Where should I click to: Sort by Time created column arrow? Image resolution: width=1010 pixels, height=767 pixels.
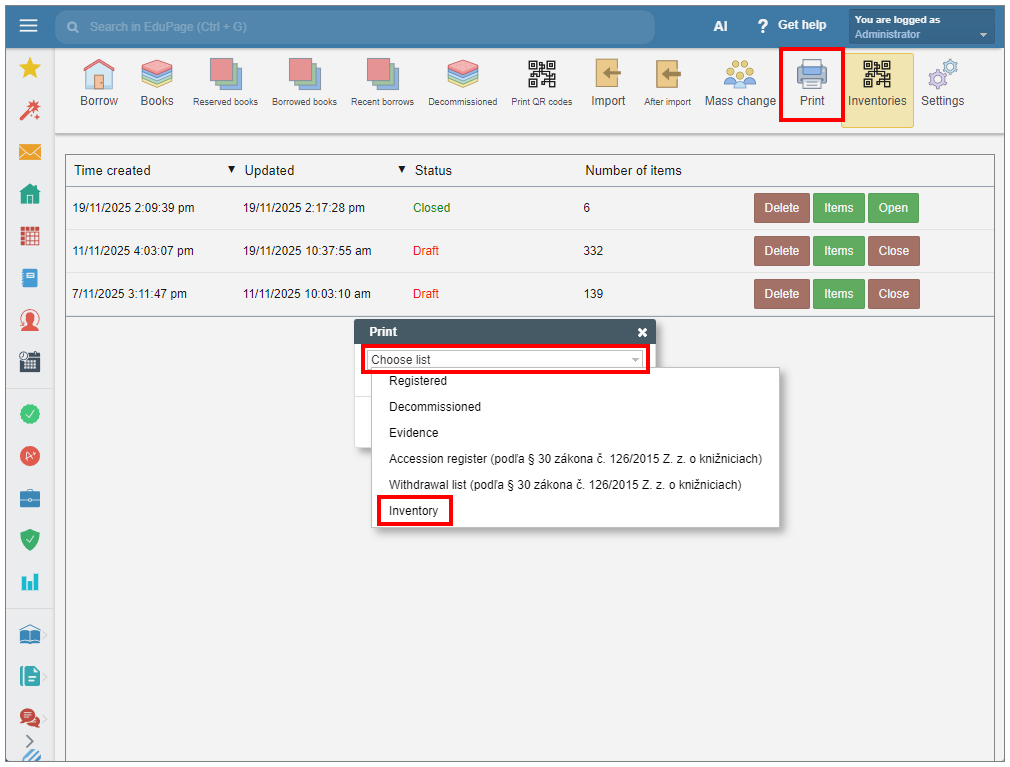pos(232,170)
